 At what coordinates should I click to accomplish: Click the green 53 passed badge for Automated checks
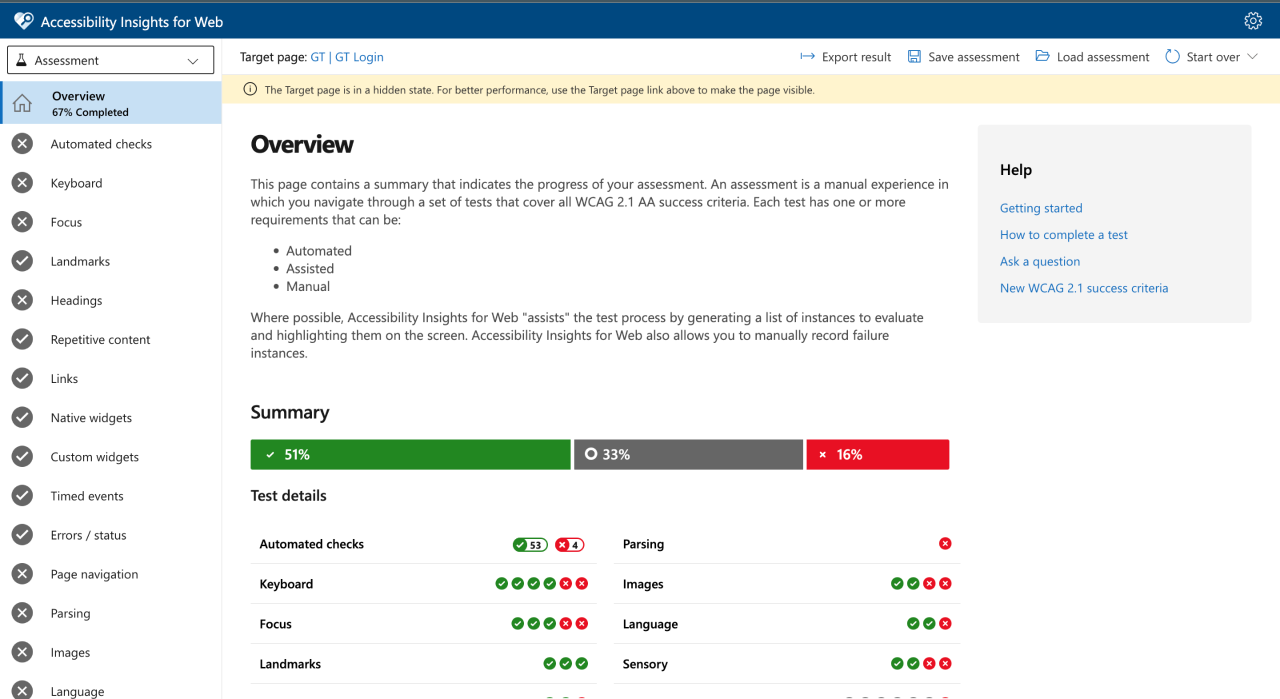pyautogui.click(x=530, y=545)
